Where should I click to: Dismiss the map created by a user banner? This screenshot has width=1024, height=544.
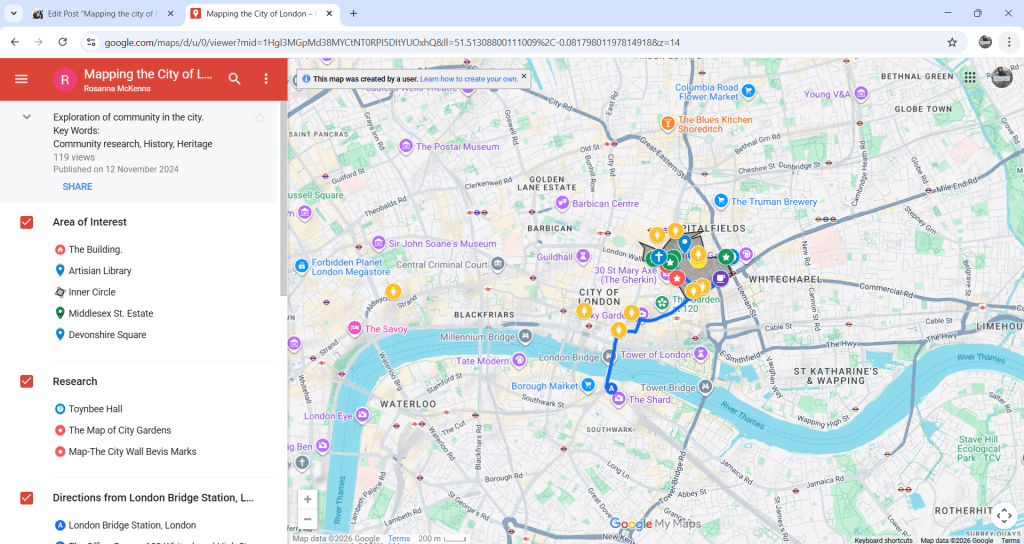click(523, 76)
